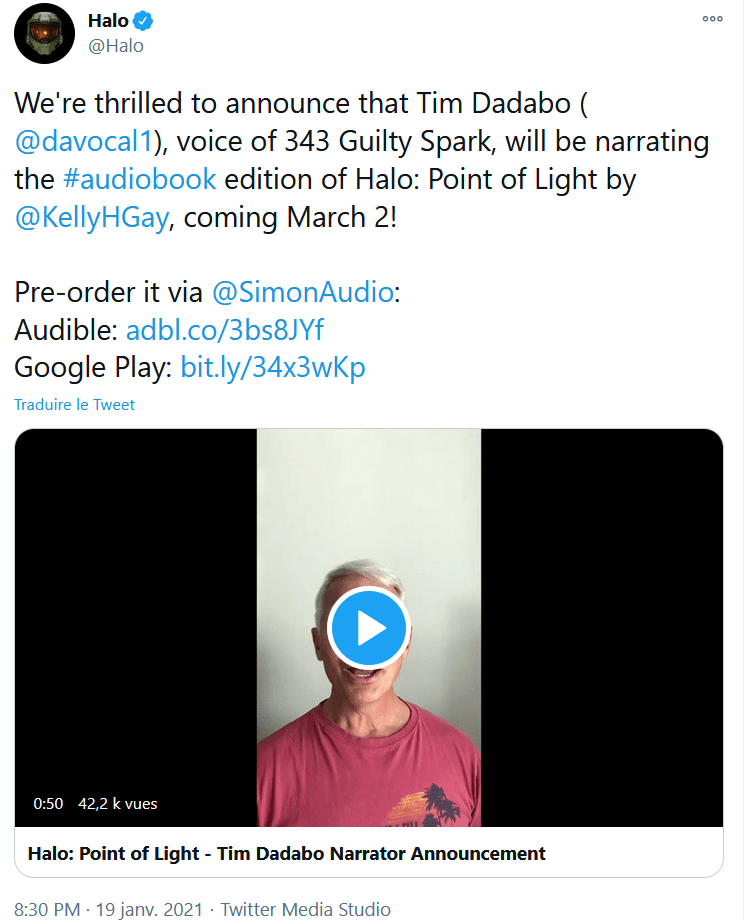Click the Halo display name
The width and height of the screenshot is (744, 920).
(108, 21)
